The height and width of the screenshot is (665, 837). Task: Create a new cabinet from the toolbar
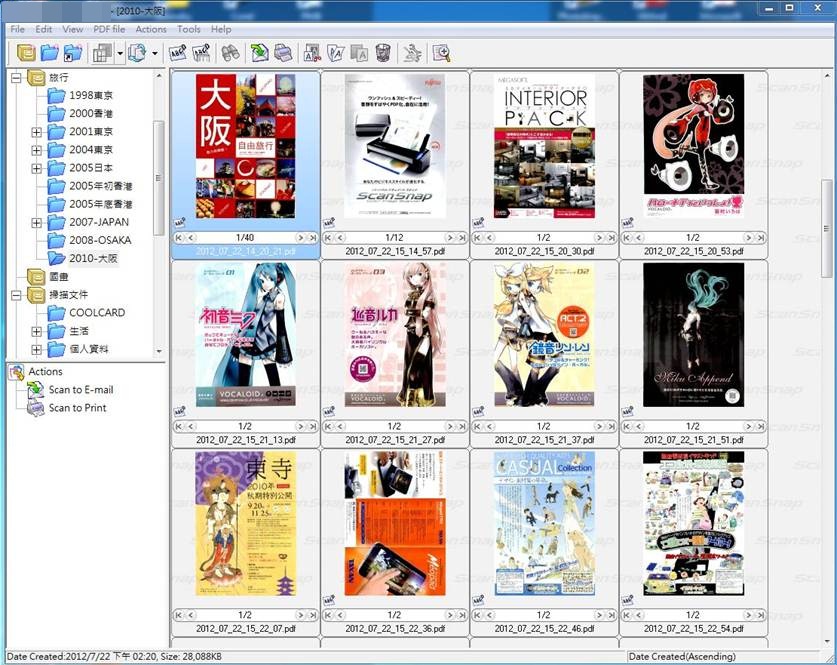26,52
